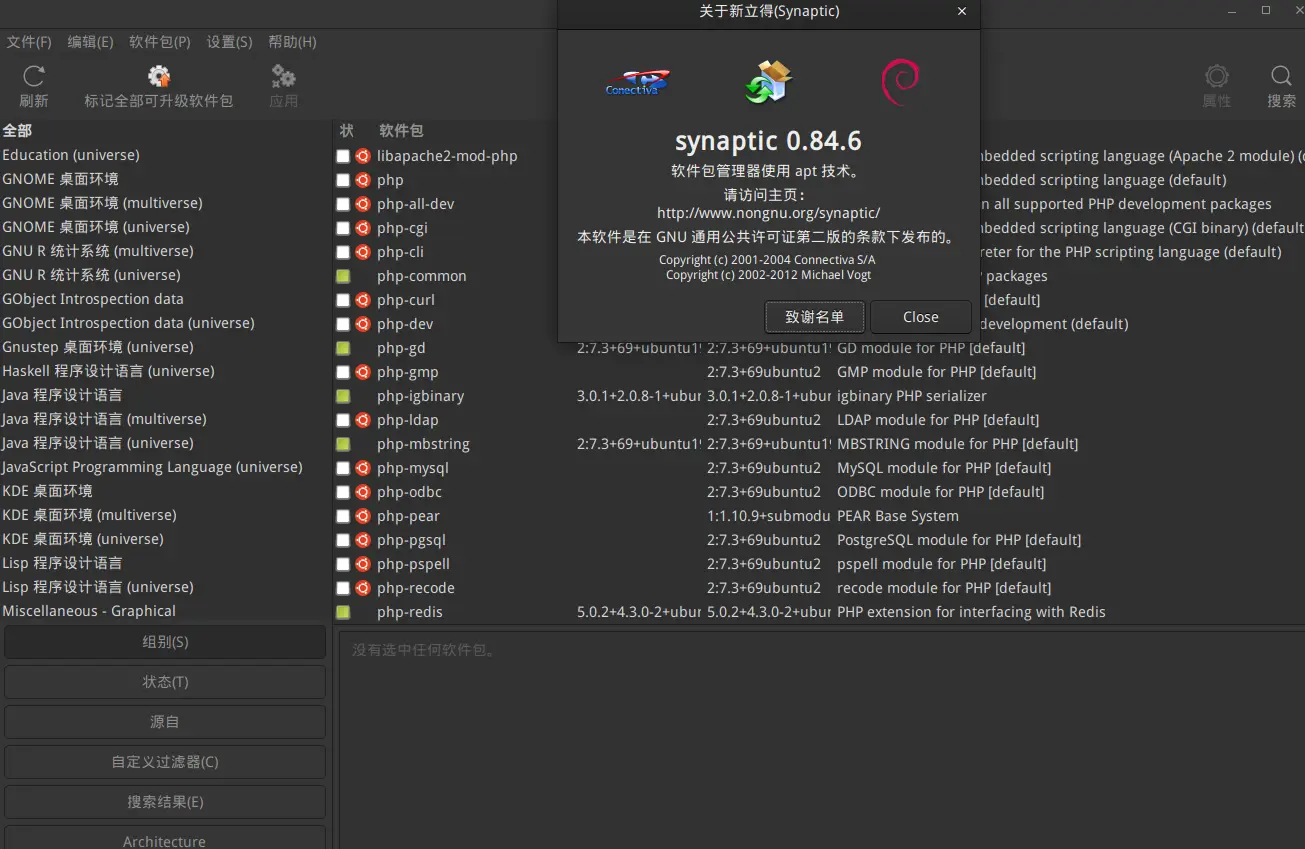
Task: Open the 文件(F) menu
Action: pyautogui.click(x=29, y=42)
